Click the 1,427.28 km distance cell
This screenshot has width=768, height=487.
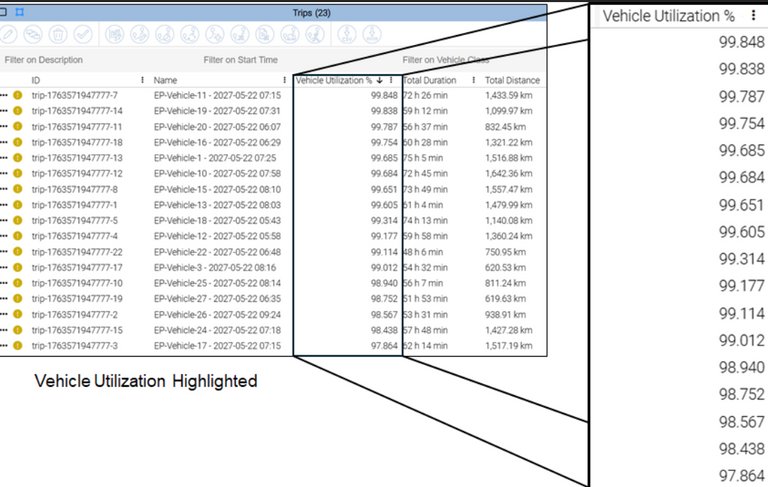point(508,330)
